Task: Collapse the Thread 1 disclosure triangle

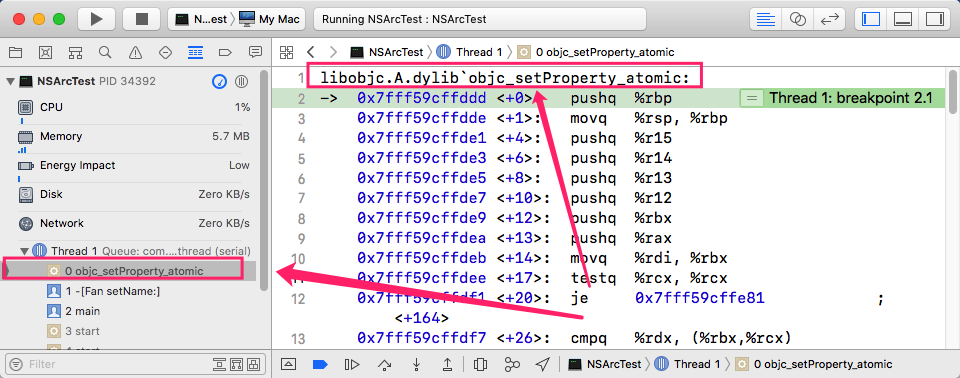Action: click(24, 251)
